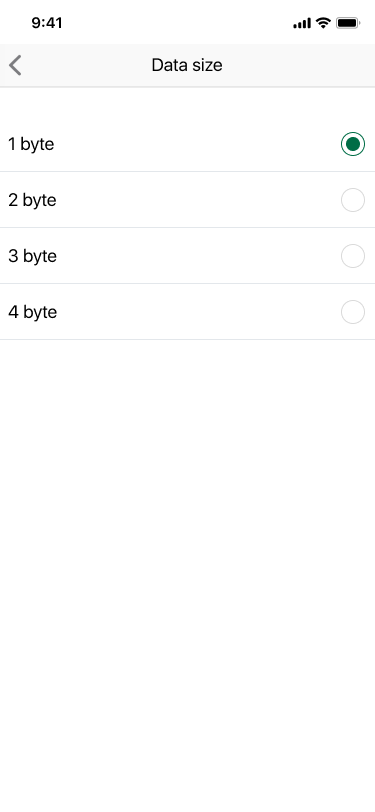The width and height of the screenshot is (375, 812).
Task: Click the "1 byte" text label
Action: click(31, 144)
